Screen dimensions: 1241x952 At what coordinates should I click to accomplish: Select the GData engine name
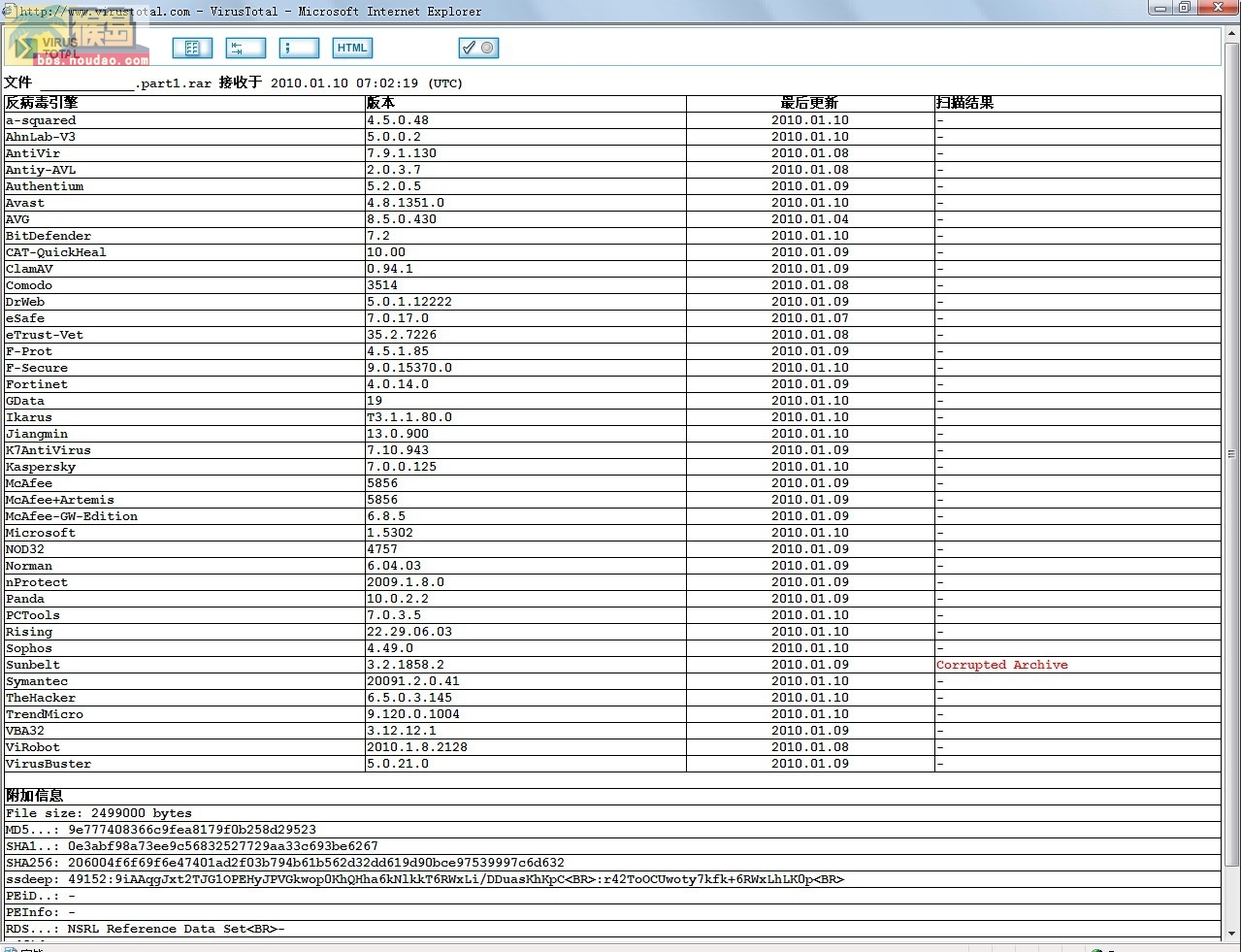point(25,401)
